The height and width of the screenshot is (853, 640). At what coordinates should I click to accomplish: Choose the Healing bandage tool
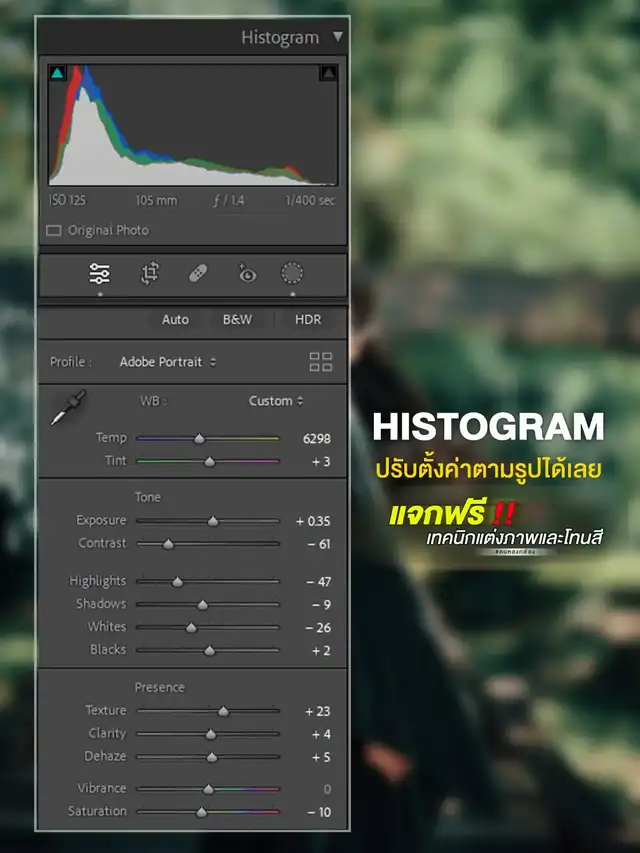tap(198, 273)
